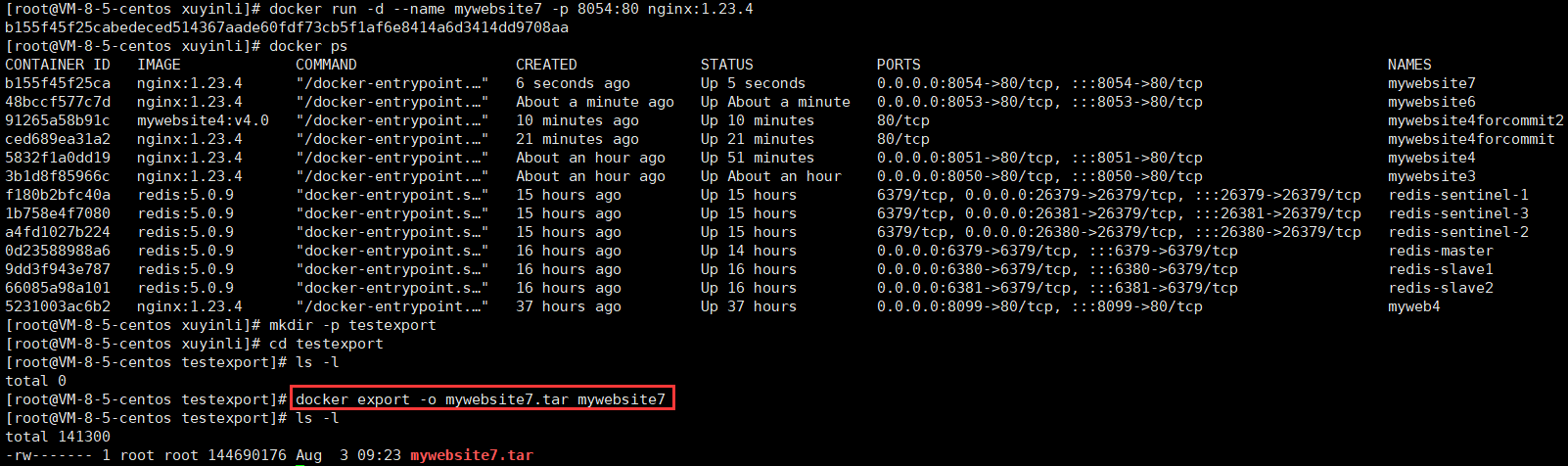Viewport: 1568px width, 466px height.
Task: Click the STATUS column header
Action: pos(727,65)
